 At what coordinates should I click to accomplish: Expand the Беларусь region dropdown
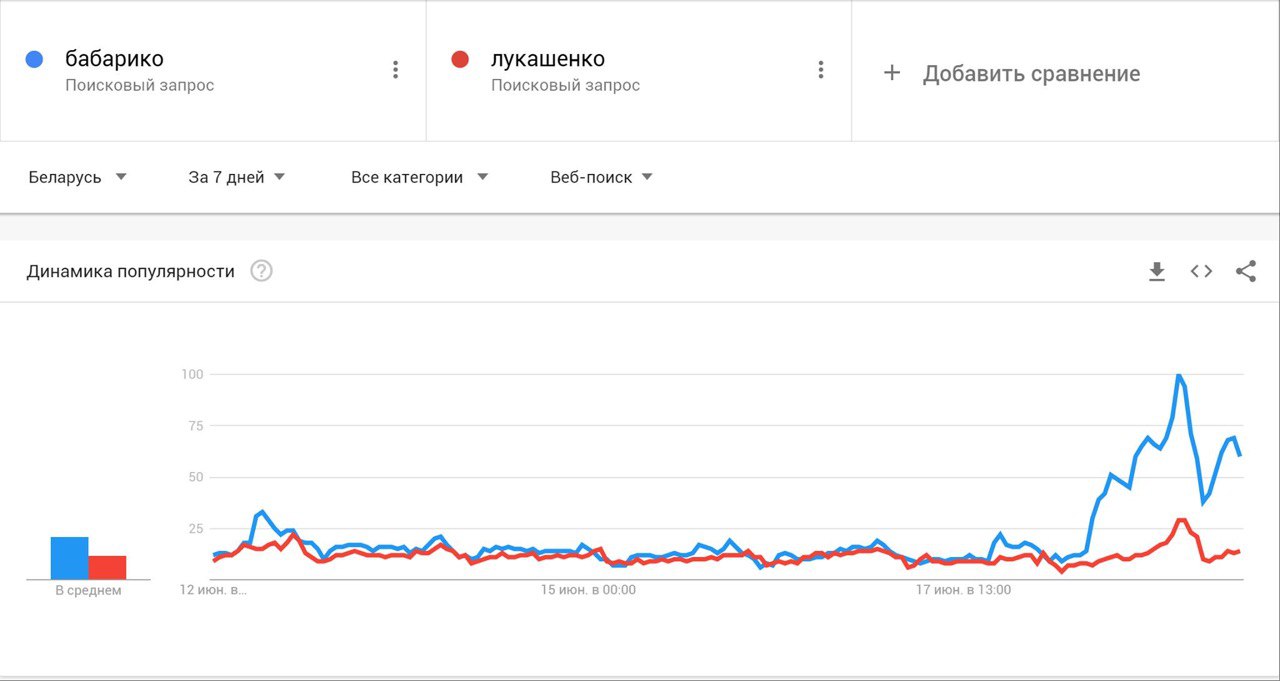tap(77, 177)
